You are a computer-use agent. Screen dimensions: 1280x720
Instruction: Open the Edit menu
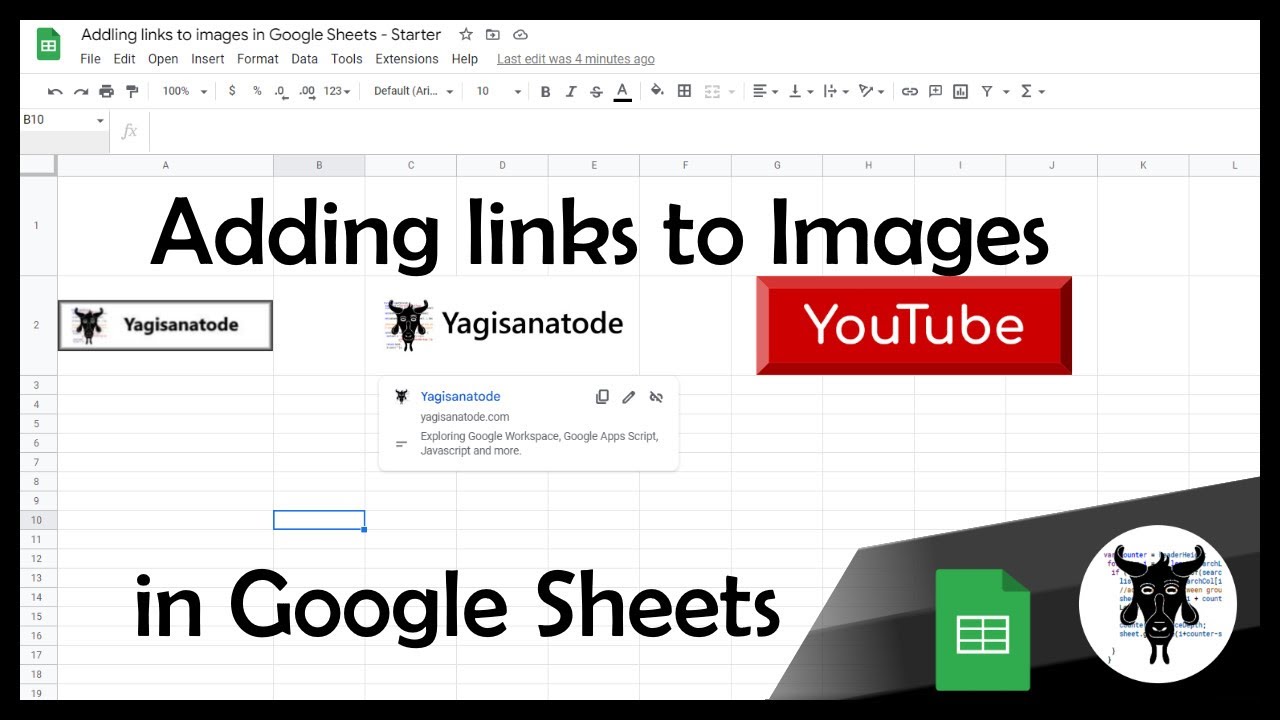click(124, 59)
